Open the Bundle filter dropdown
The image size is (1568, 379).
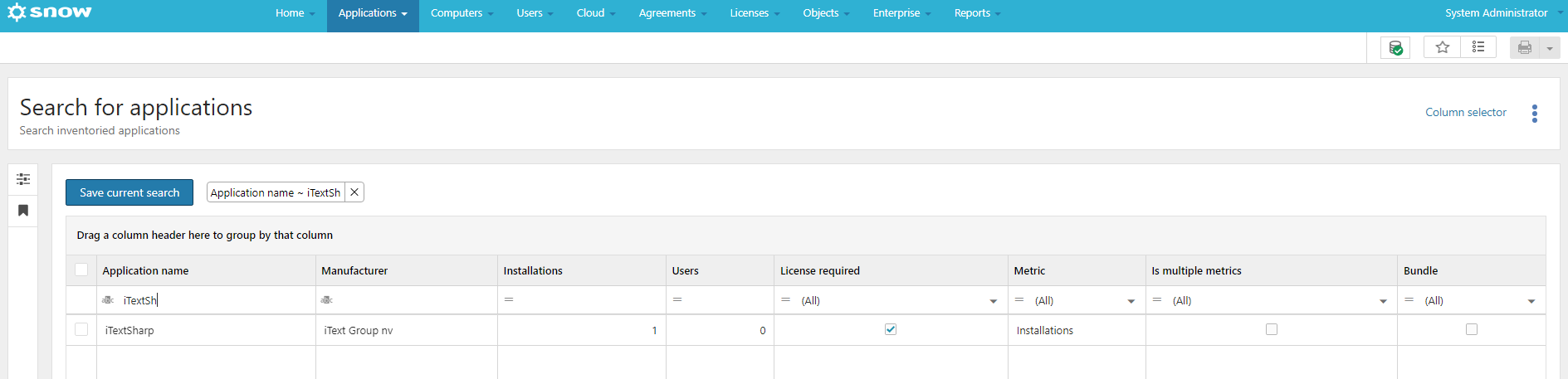(x=1531, y=301)
